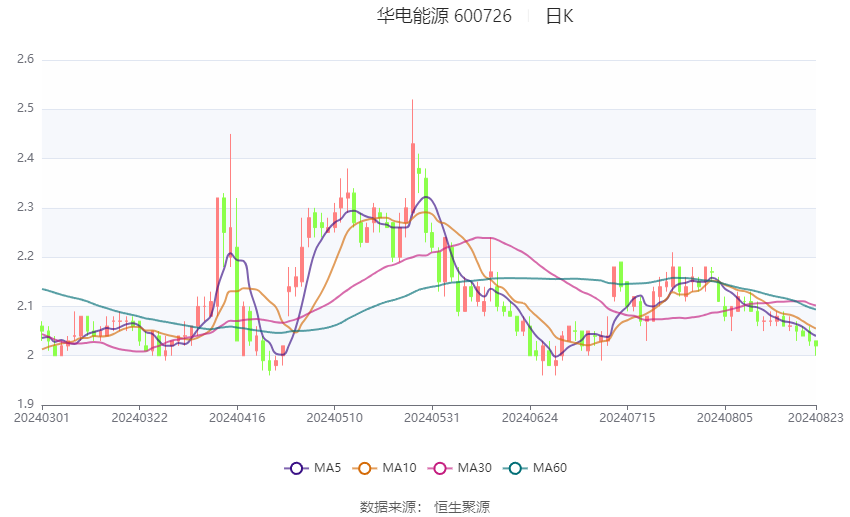
Task: Click the x-axis date label 20240510
Action: click(x=334, y=418)
